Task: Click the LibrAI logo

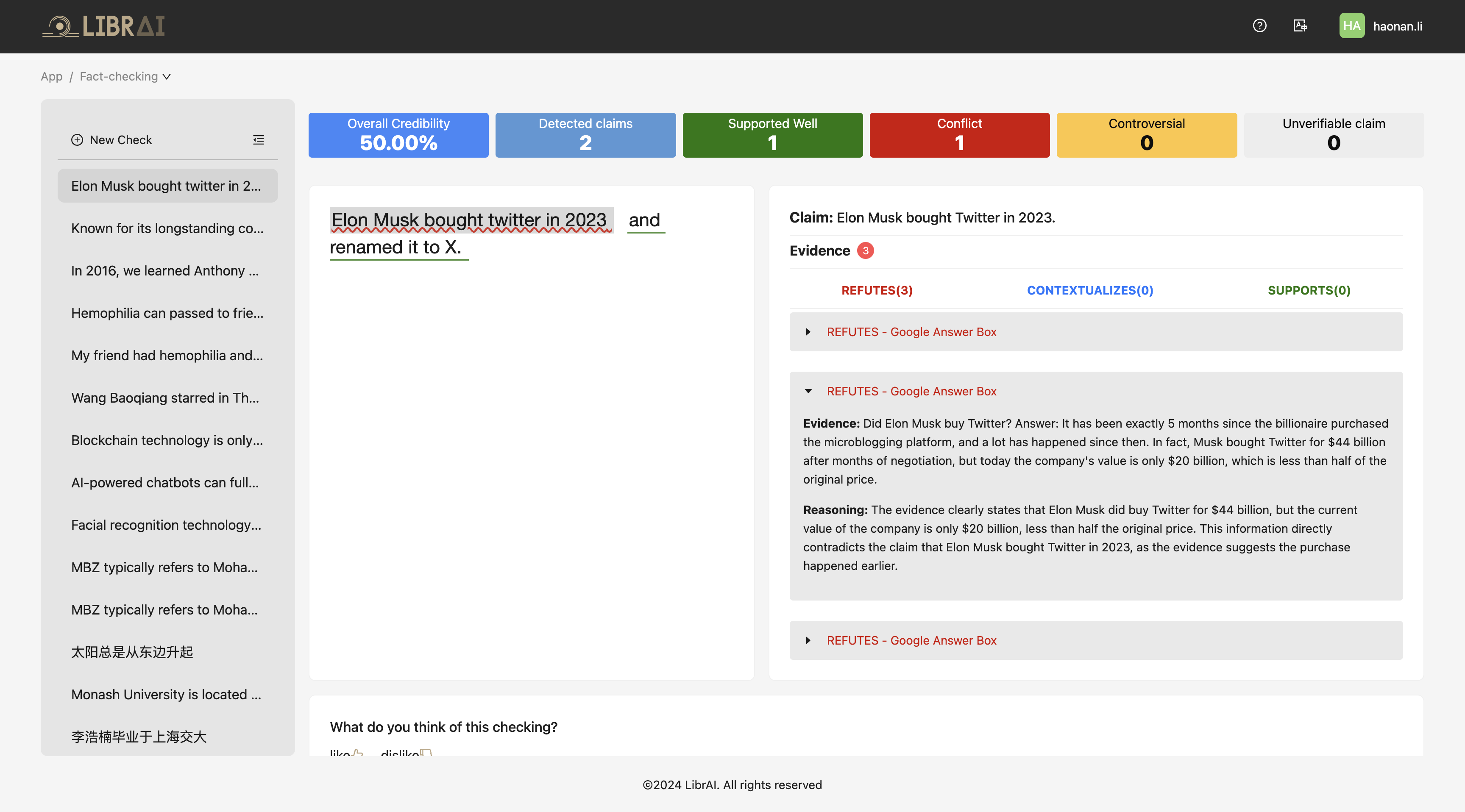Action: (103, 26)
